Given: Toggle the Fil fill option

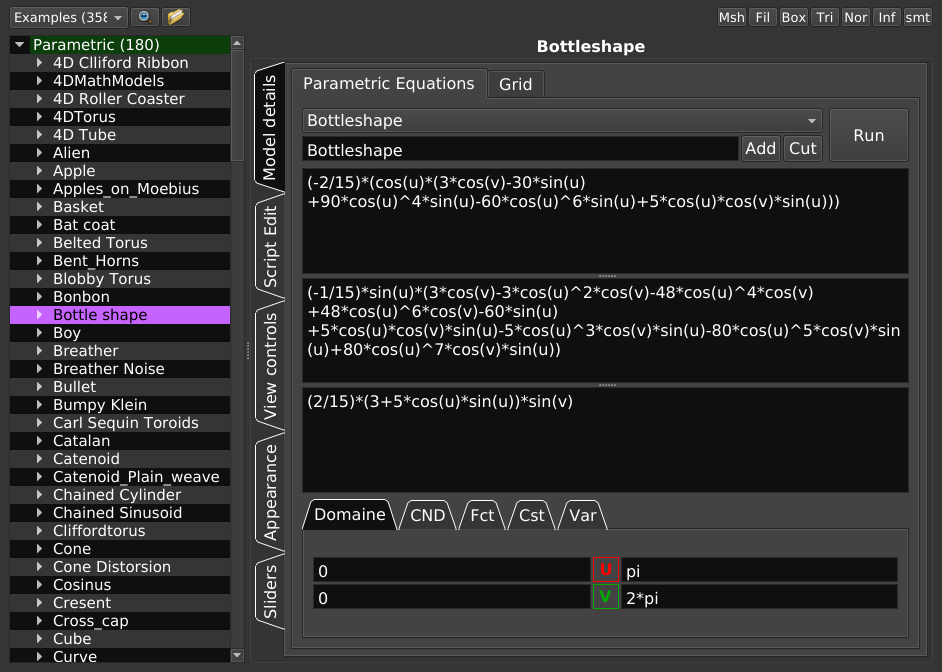Looking at the screenshot, I should coord(762,17).
